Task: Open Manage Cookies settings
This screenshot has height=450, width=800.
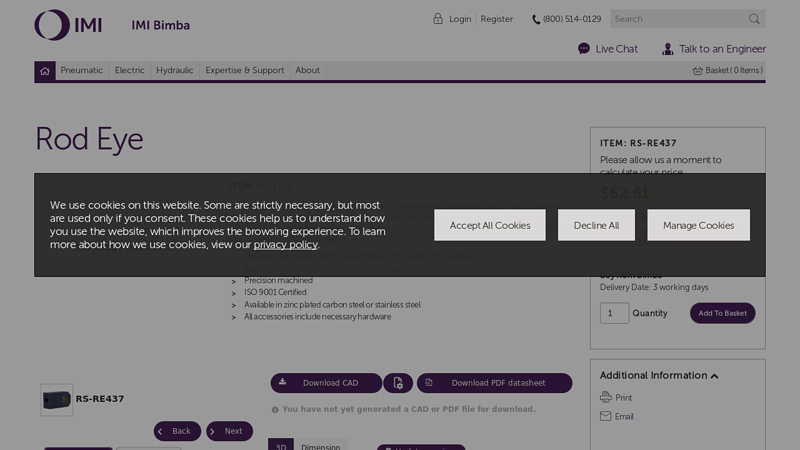Action: [x=698, y=225]
